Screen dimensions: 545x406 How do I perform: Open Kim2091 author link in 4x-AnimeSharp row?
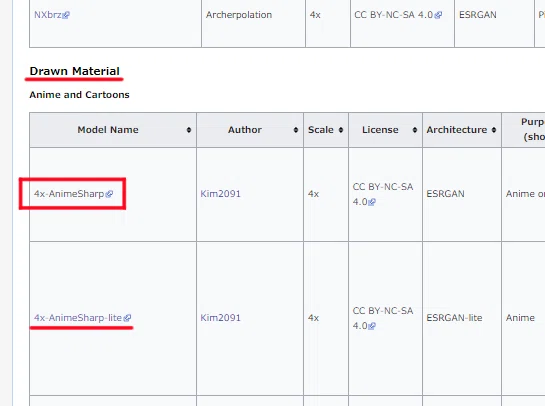pyautogui.click(x=220, y=194)
